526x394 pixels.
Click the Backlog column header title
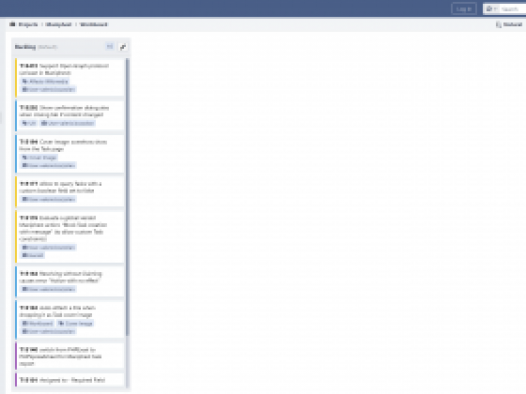[25, 47]
